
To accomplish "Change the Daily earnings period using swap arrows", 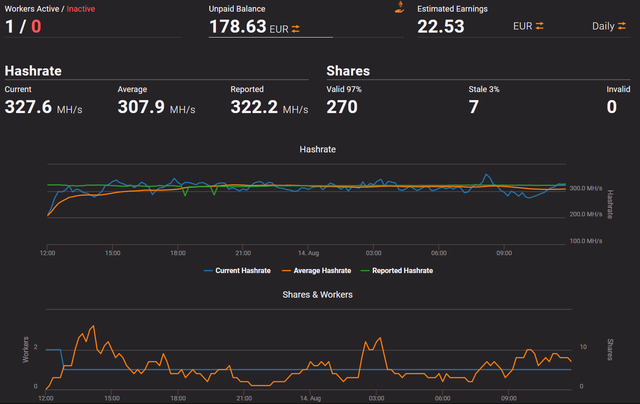I will (622, 26).
